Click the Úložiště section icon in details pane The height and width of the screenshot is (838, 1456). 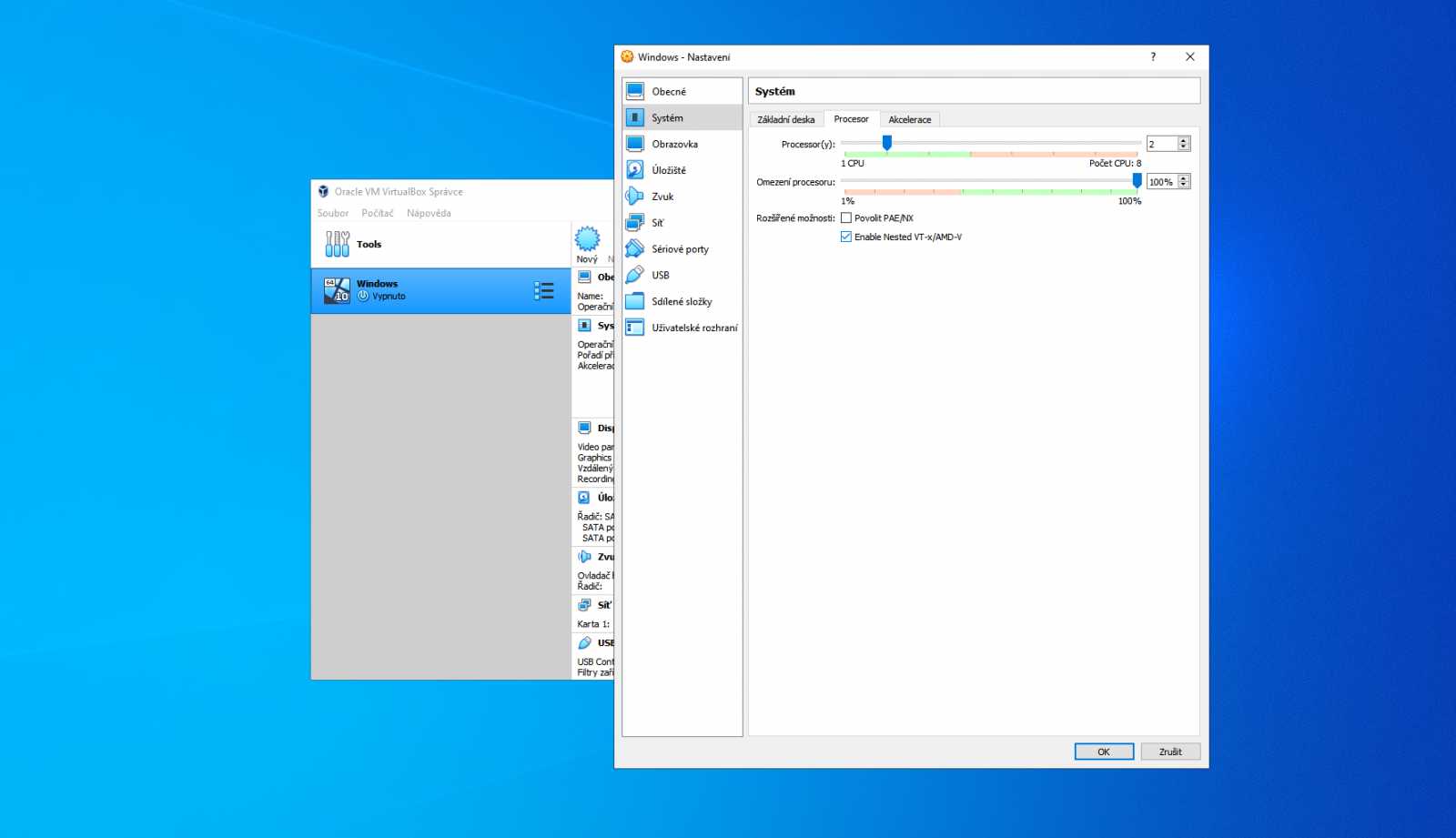tap(584, 498)
